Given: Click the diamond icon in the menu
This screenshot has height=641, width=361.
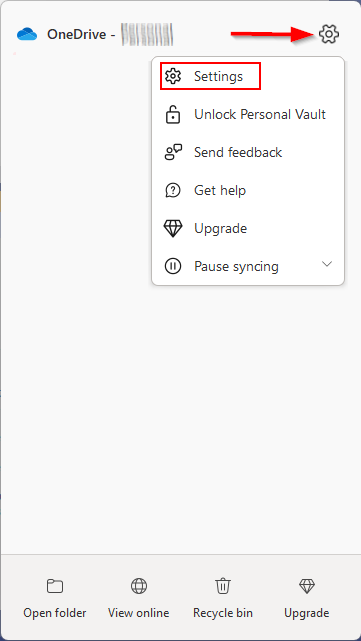Looking at the screenshot, I should [x=173, y=228].
